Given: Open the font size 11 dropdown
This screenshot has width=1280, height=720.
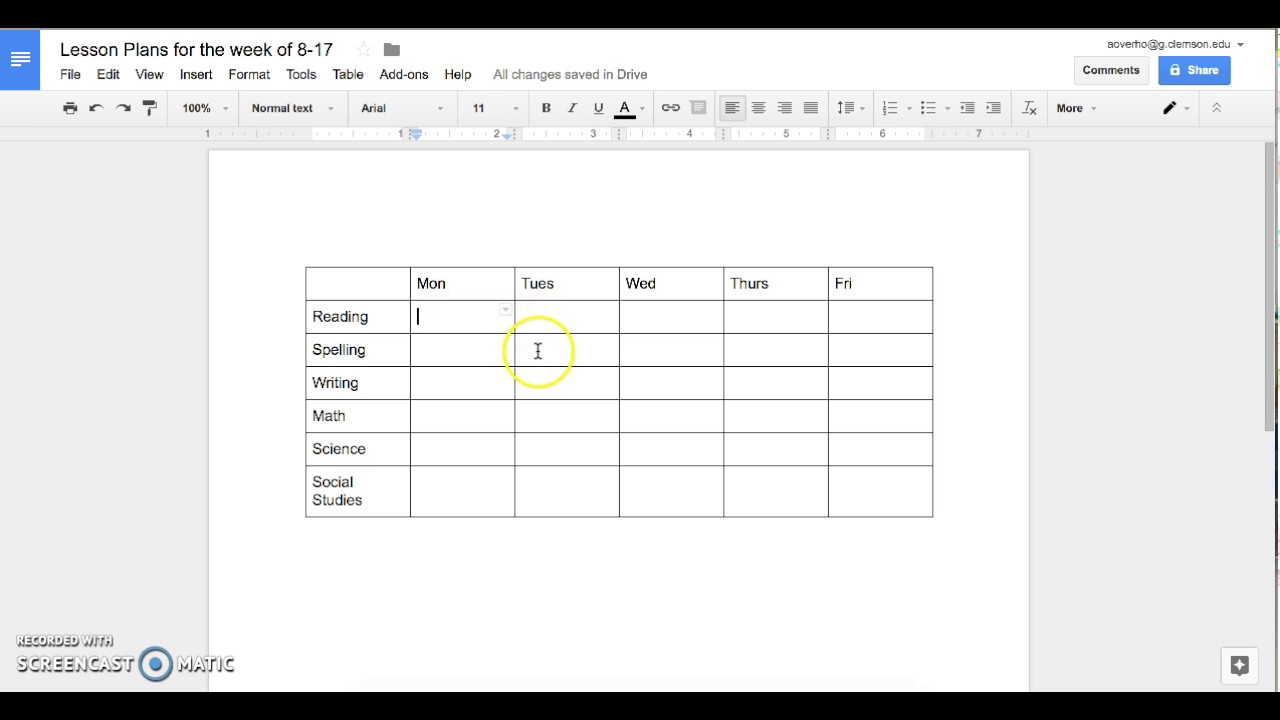Looking at the screenshot, I should pos(495,108).
